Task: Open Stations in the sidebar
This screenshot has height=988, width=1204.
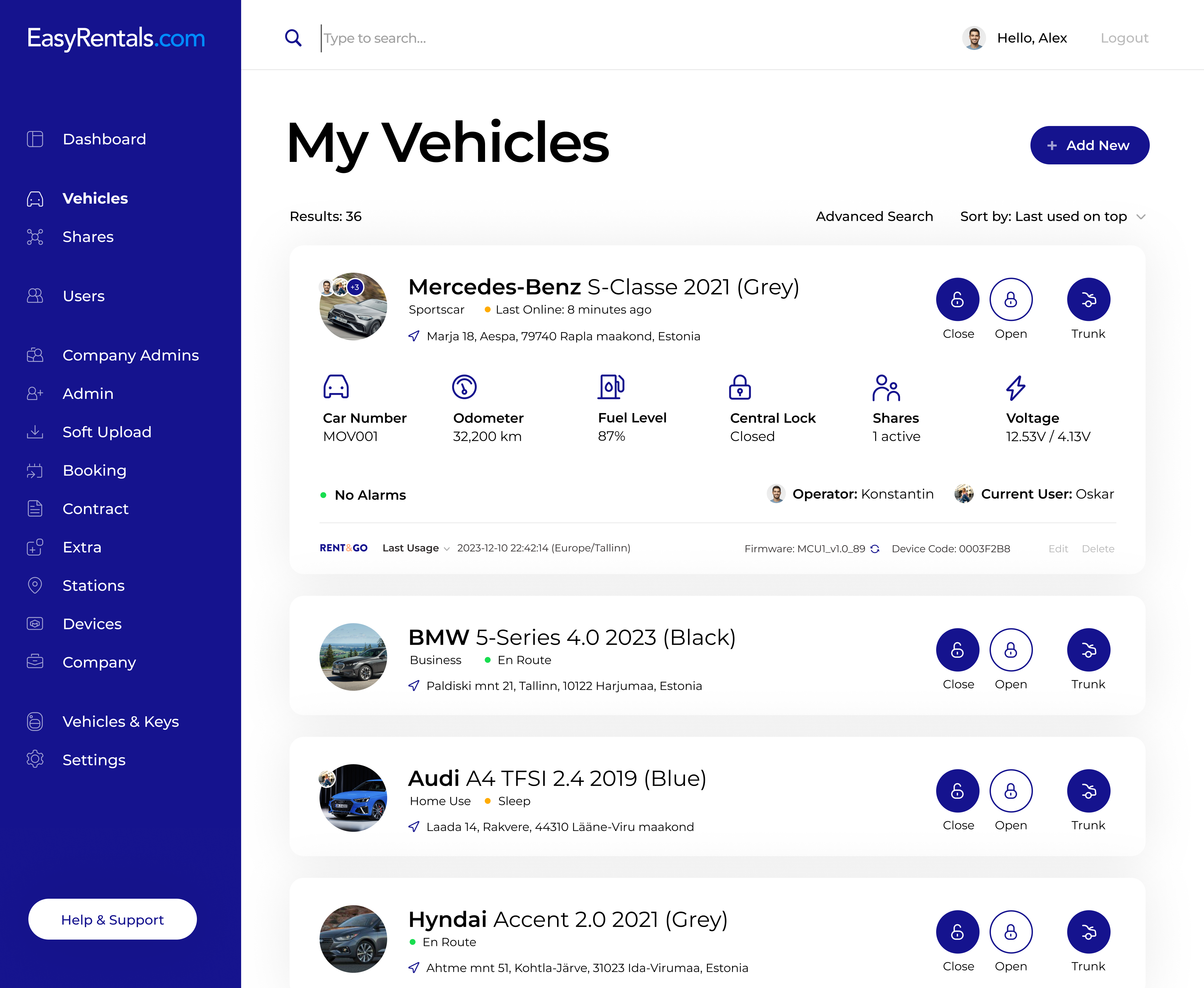Action: pos(93,585)
